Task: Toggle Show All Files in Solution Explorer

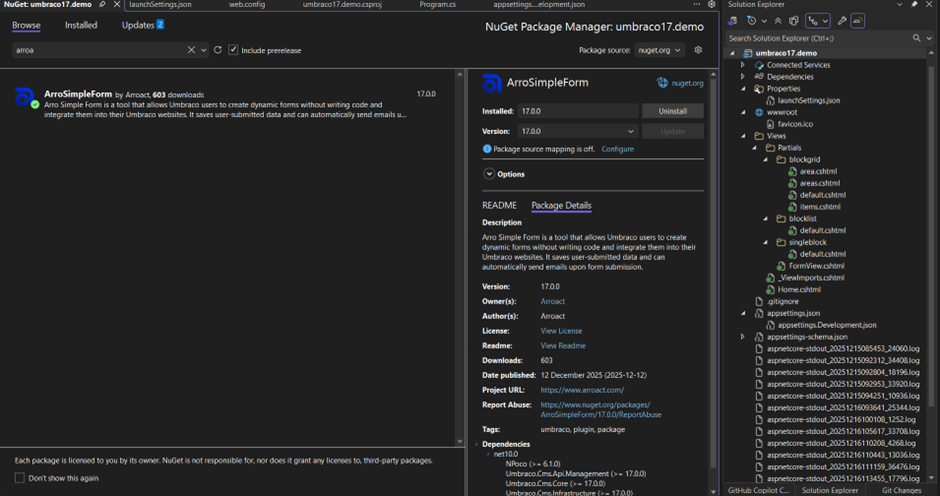Action: click(x=794, y=21)
